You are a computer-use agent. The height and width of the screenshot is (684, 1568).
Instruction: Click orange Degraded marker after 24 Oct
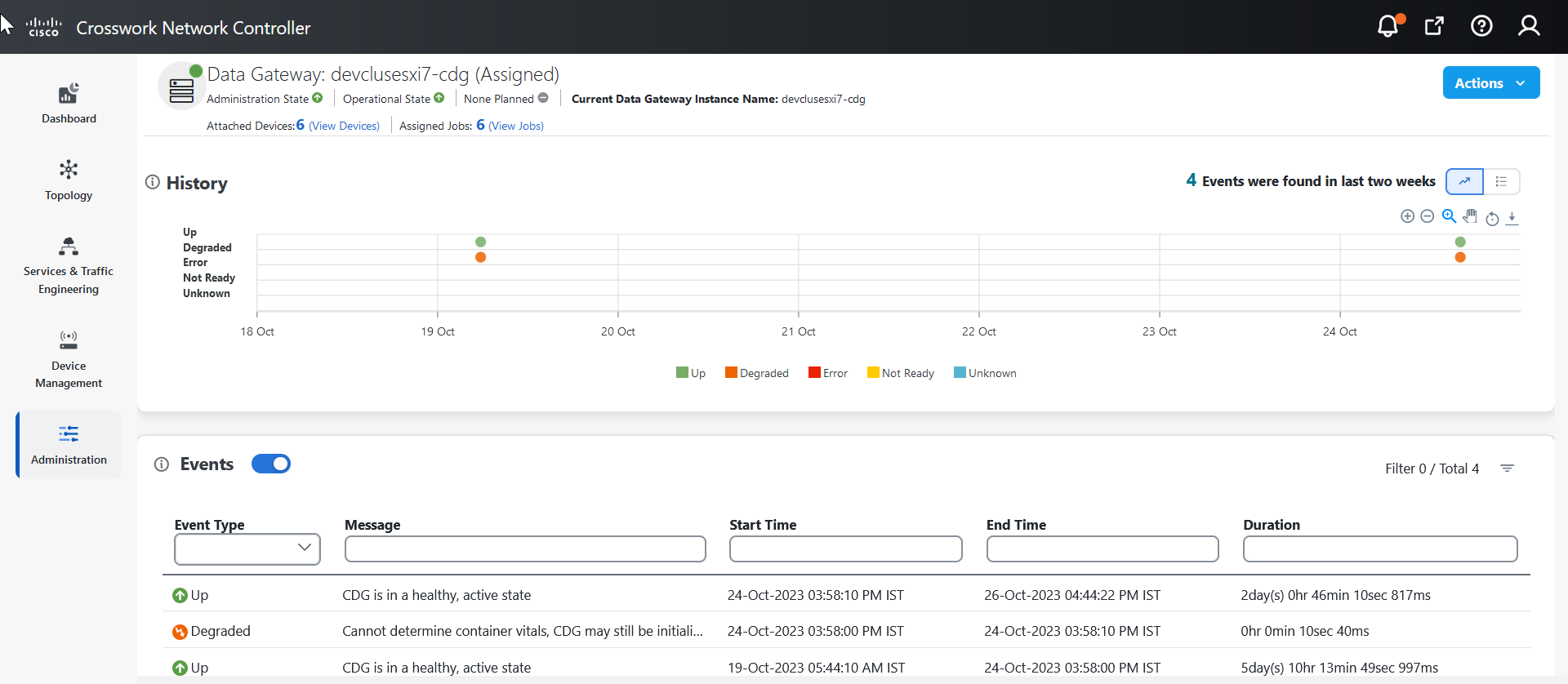(x=1460, y=257)
